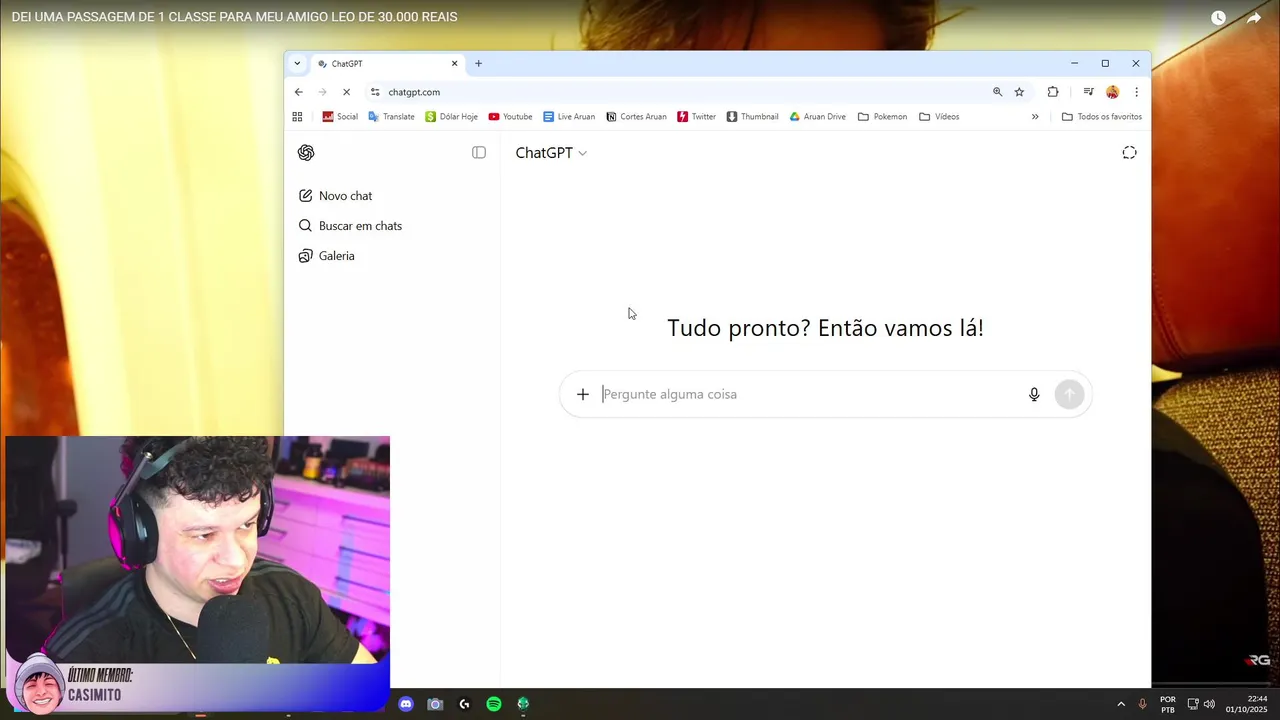This screenshot has height=720, width=1280.
Task: Go back in browser history
Action: (298, 92)
